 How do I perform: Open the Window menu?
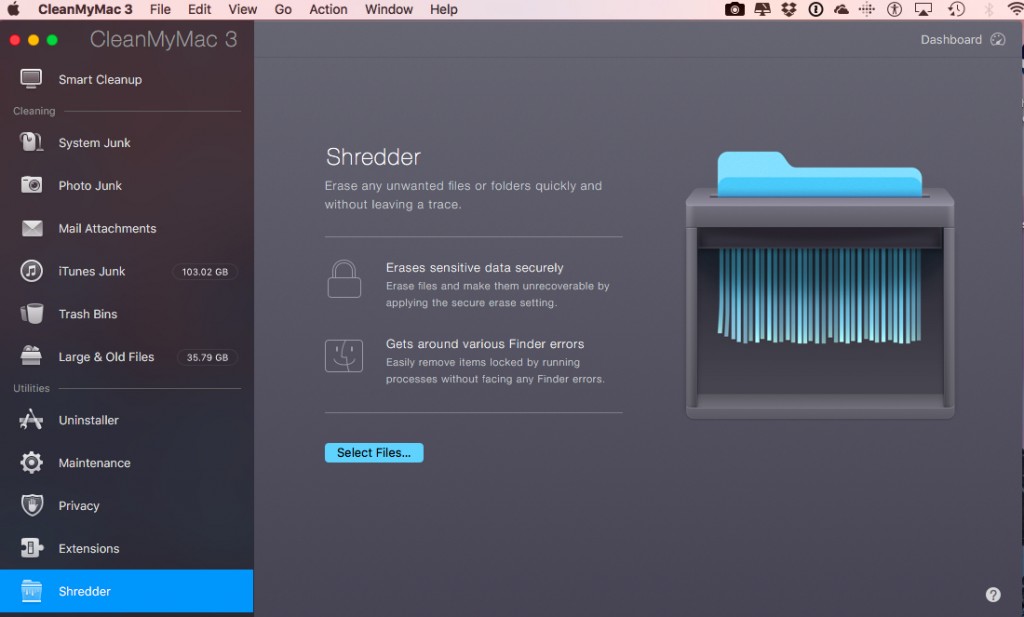click(389, 9)
